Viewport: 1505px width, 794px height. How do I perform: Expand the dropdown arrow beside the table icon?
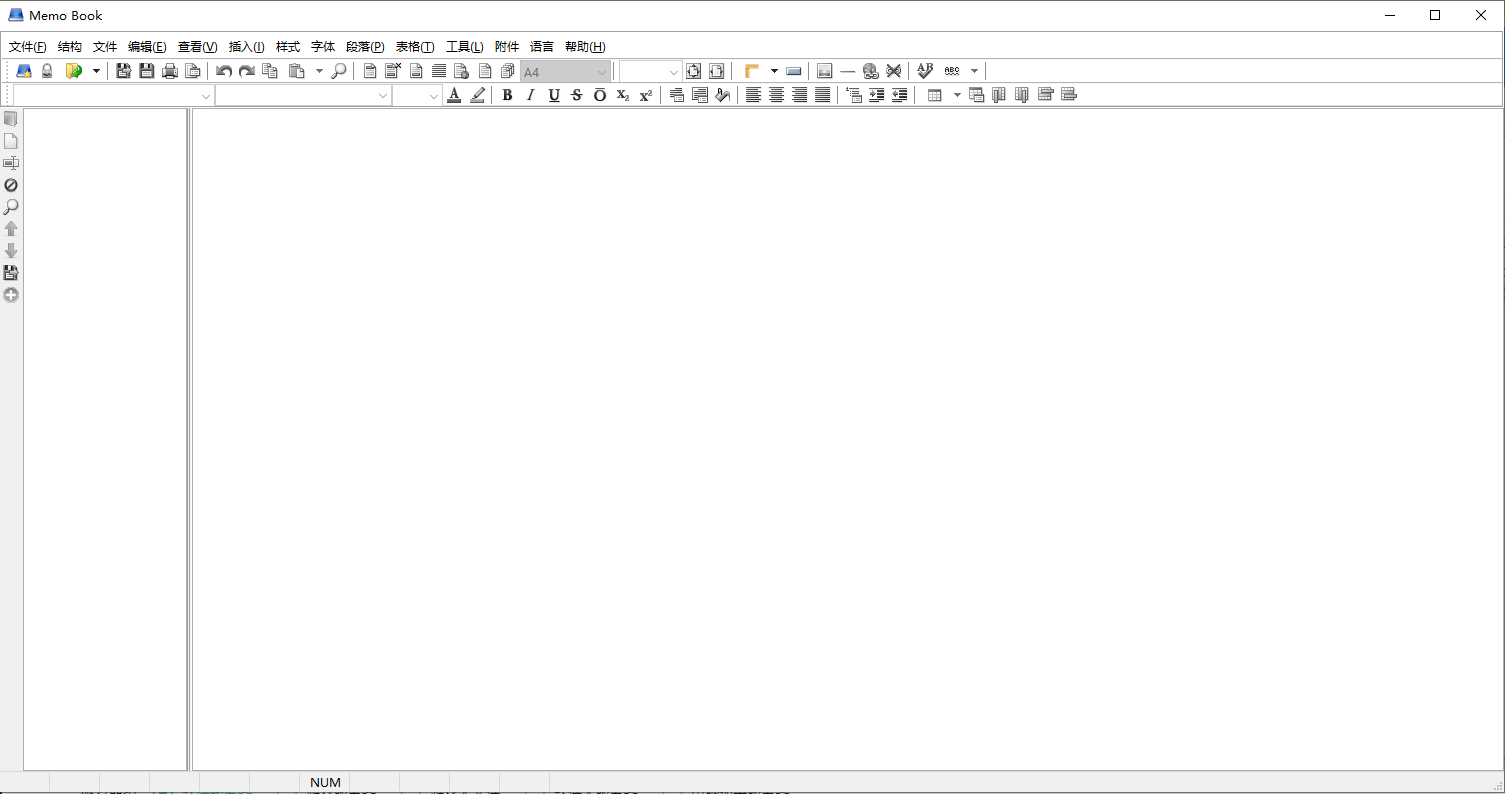957,95
